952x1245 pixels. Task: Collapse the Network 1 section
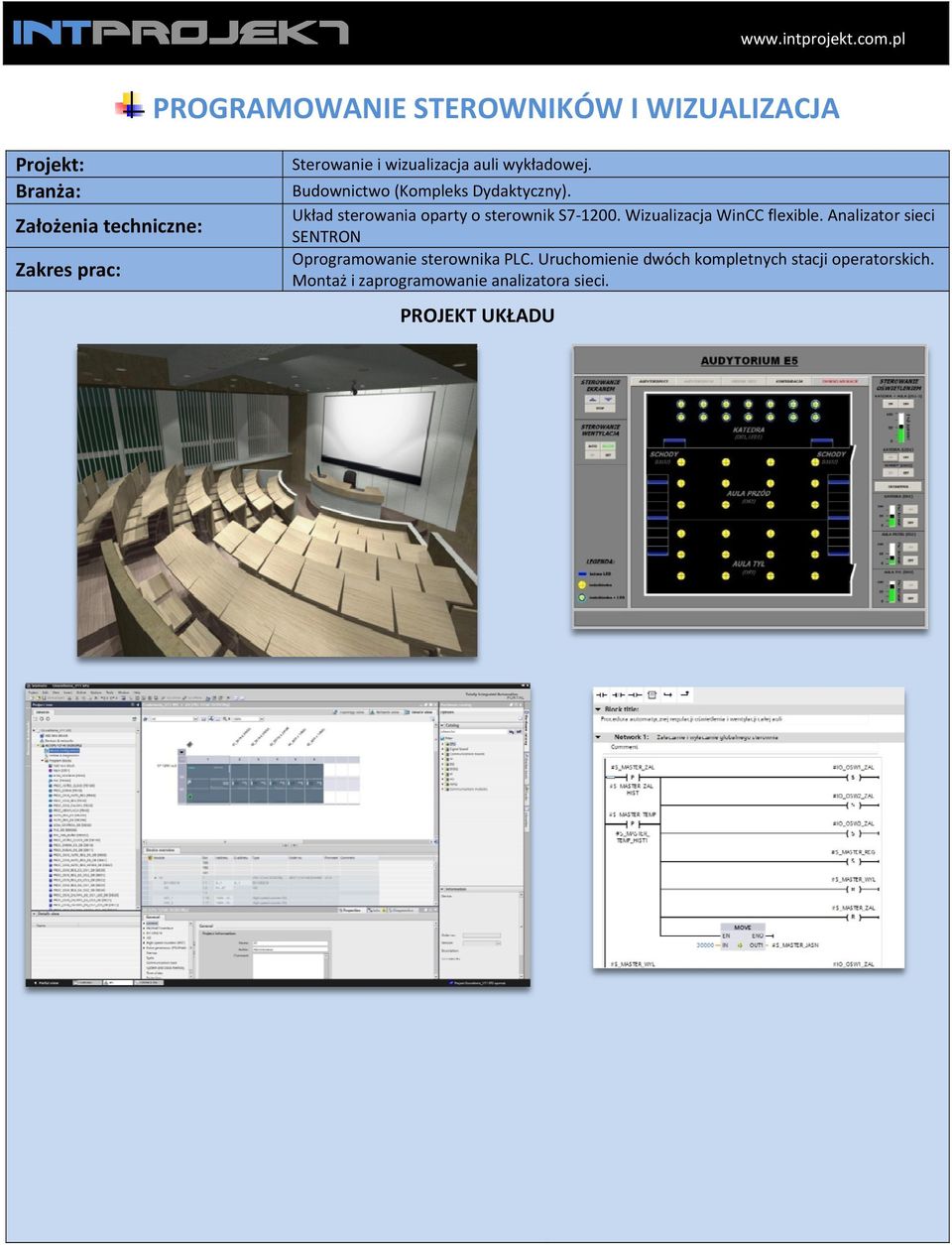[x=598, y=737]
